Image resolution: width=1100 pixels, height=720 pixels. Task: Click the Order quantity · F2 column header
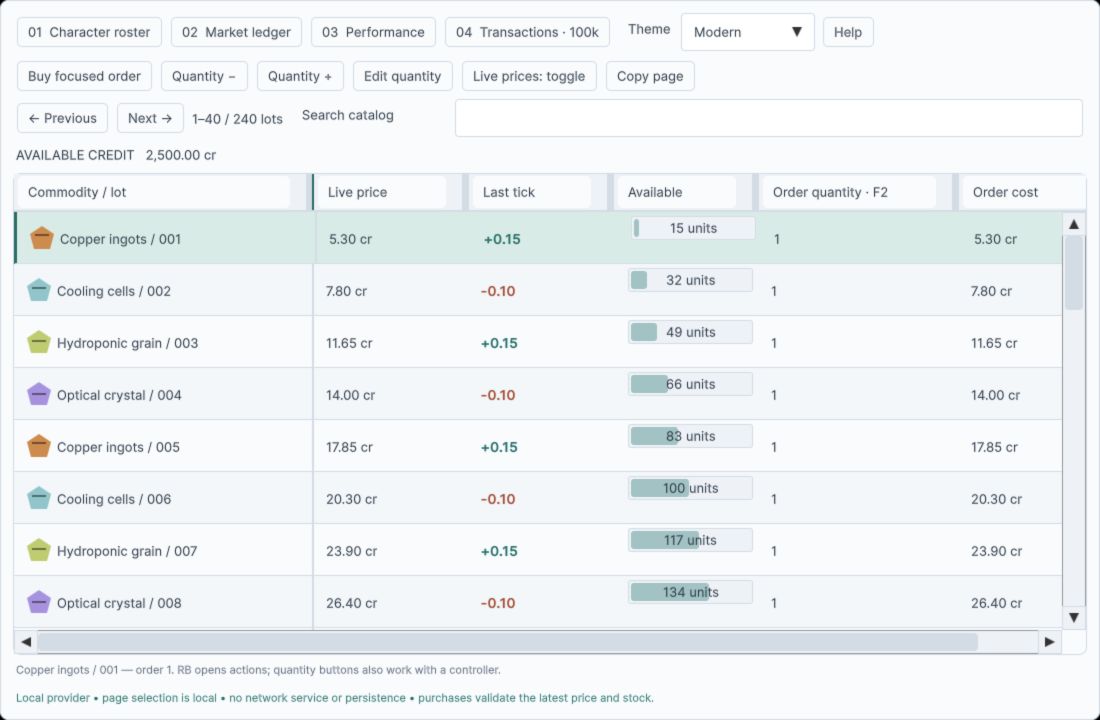(x=849, y=192)
